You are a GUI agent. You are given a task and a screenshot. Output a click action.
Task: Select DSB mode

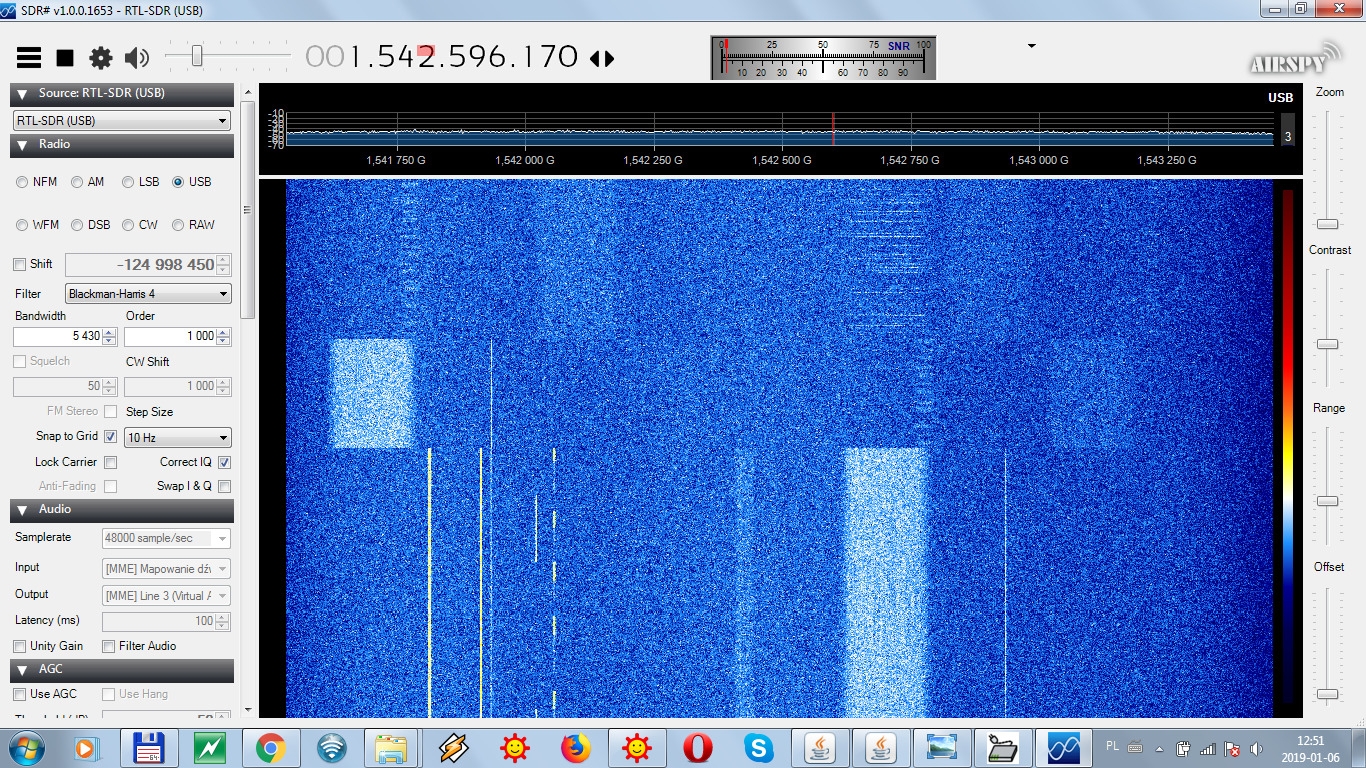coord(77,225)
